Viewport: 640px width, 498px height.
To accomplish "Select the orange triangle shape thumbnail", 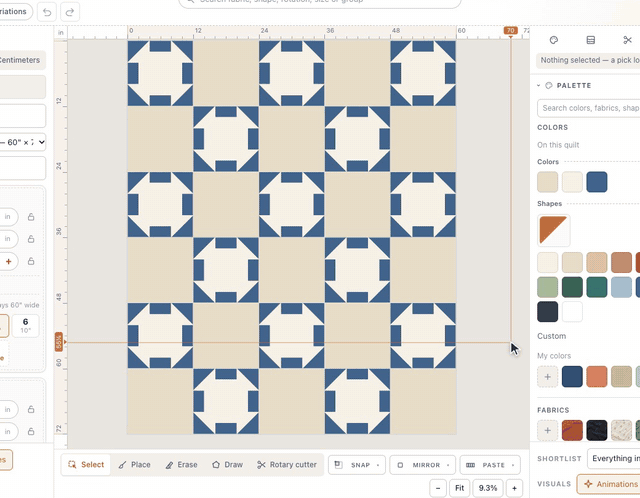I will [x=553, y=230].
